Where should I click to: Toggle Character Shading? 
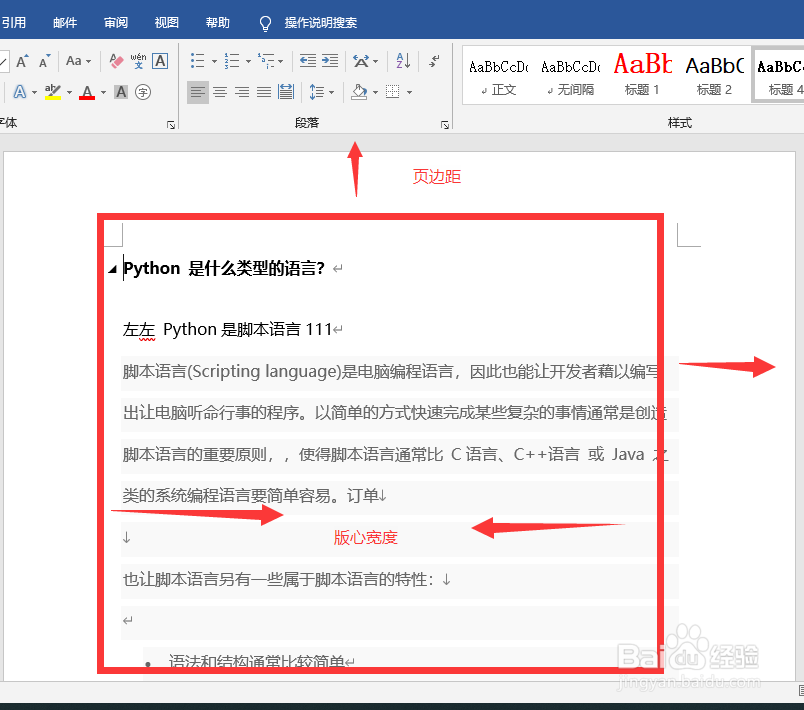[121, 92]
